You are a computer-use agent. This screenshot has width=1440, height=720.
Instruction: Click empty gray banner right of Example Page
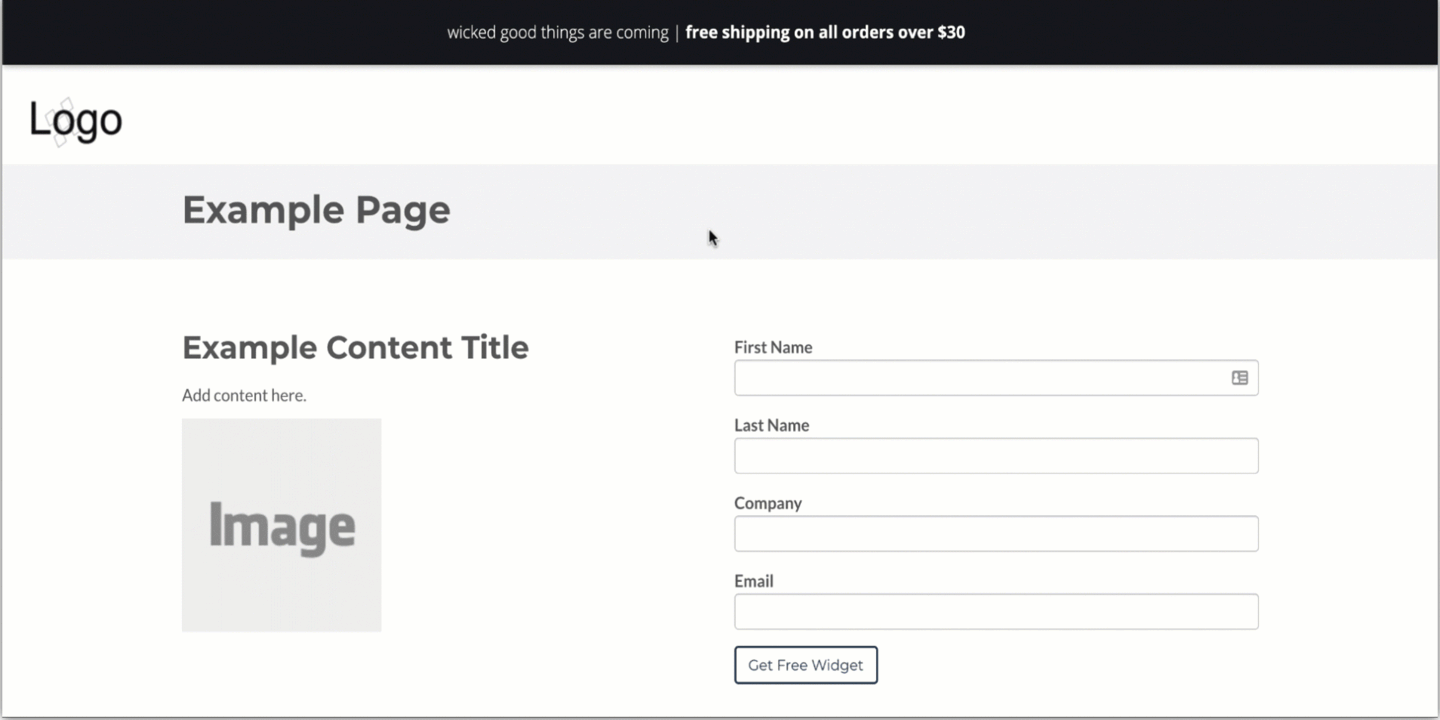tap(1000, 212)
